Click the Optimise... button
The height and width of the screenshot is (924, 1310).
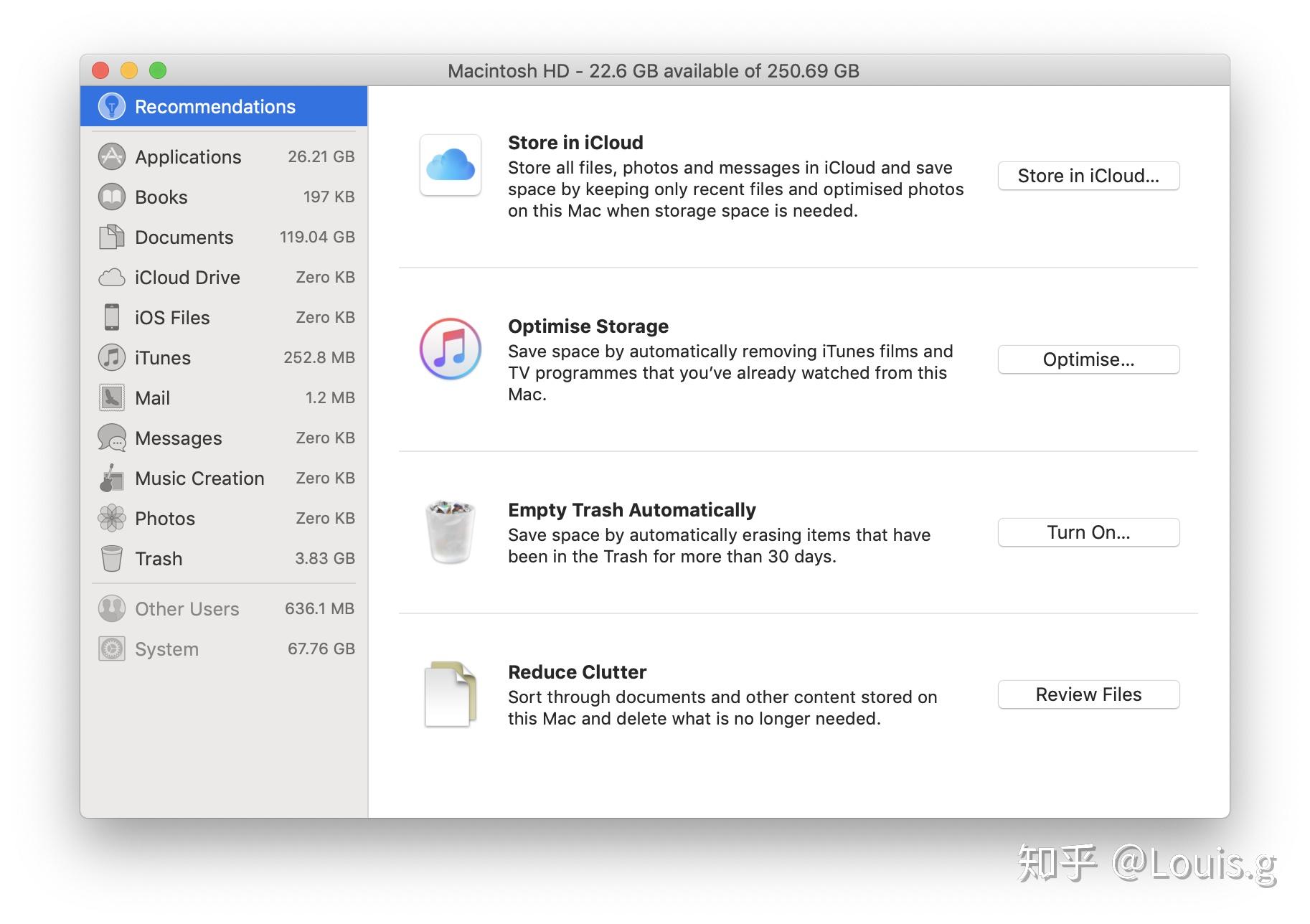coord(1088,359)
